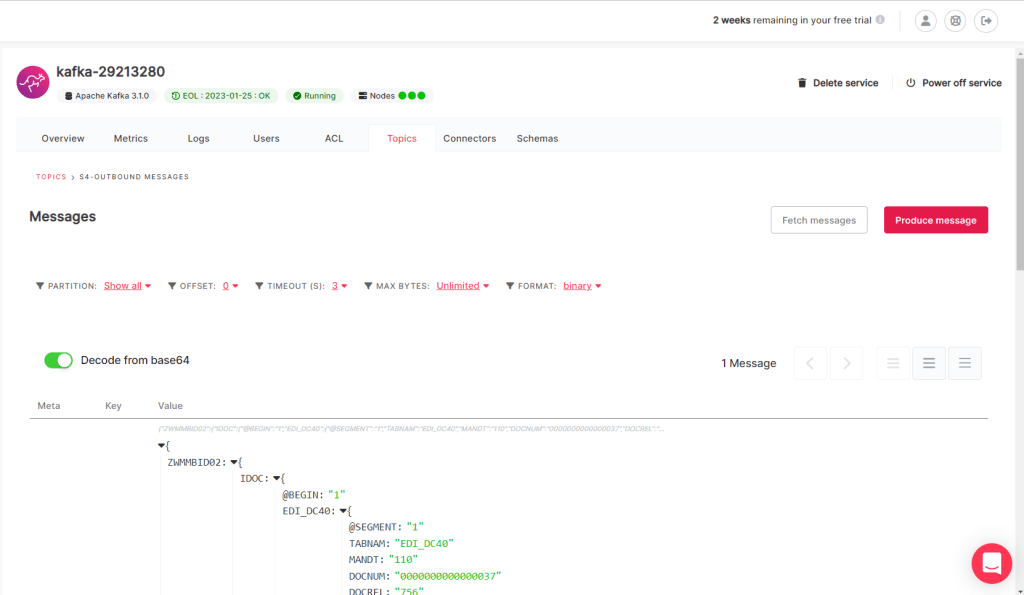The width and height of the screenshot is (1024, 595).
Task: Open the user profile icon
Action: [x=926, y=20]
